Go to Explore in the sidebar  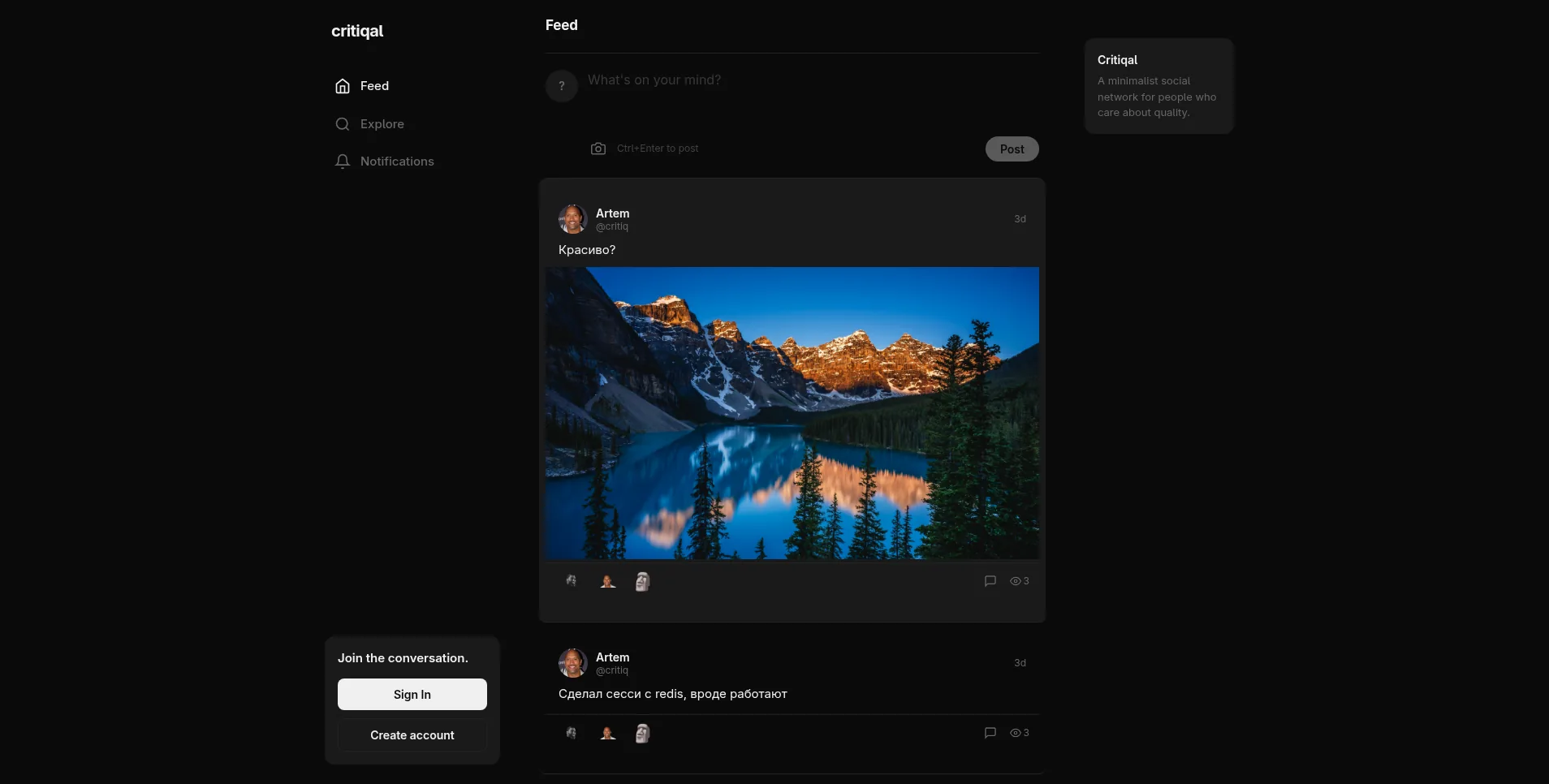(x=369, y=124)
